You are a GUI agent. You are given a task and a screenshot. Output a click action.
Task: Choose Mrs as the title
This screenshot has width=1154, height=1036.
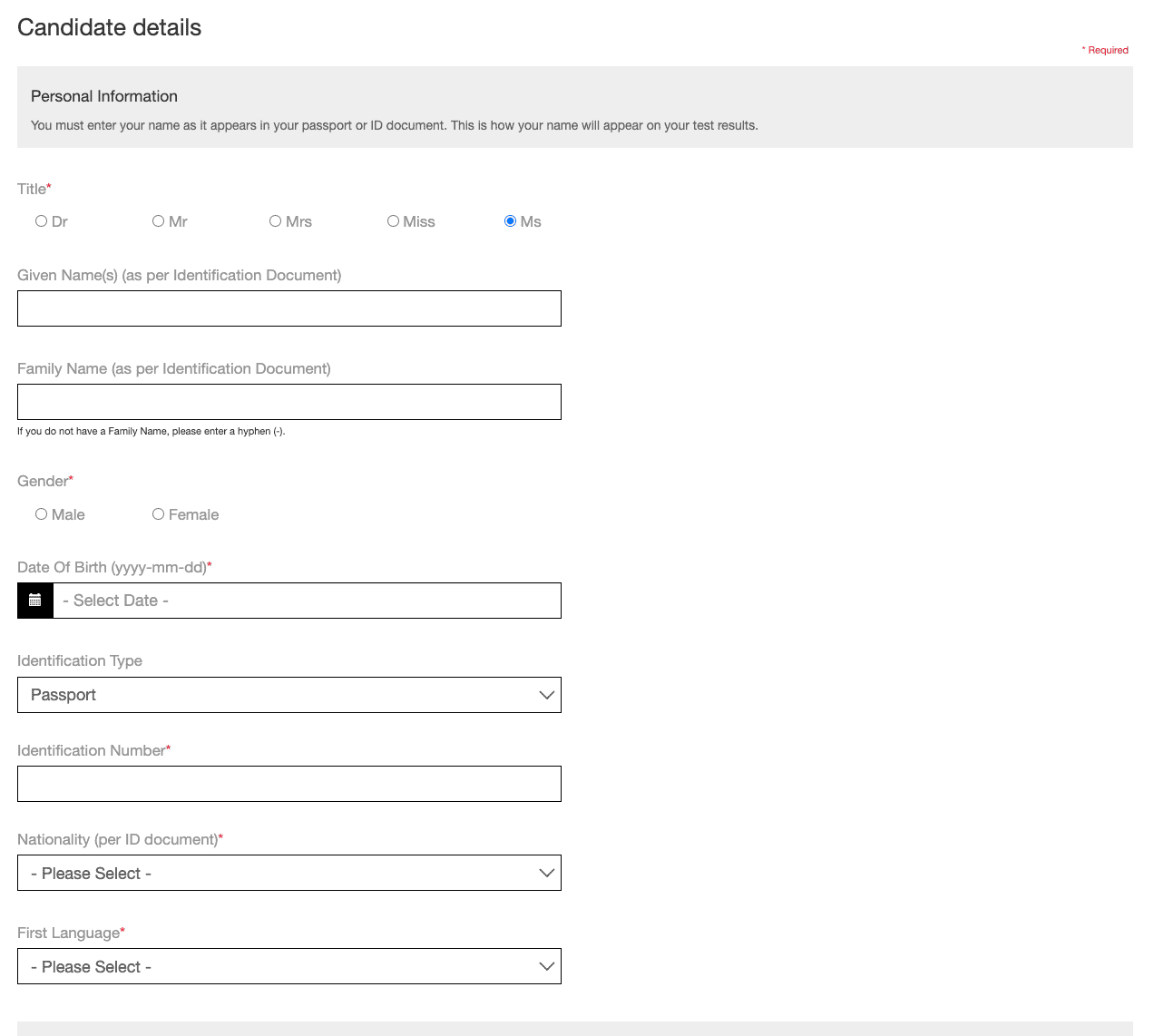276,221
